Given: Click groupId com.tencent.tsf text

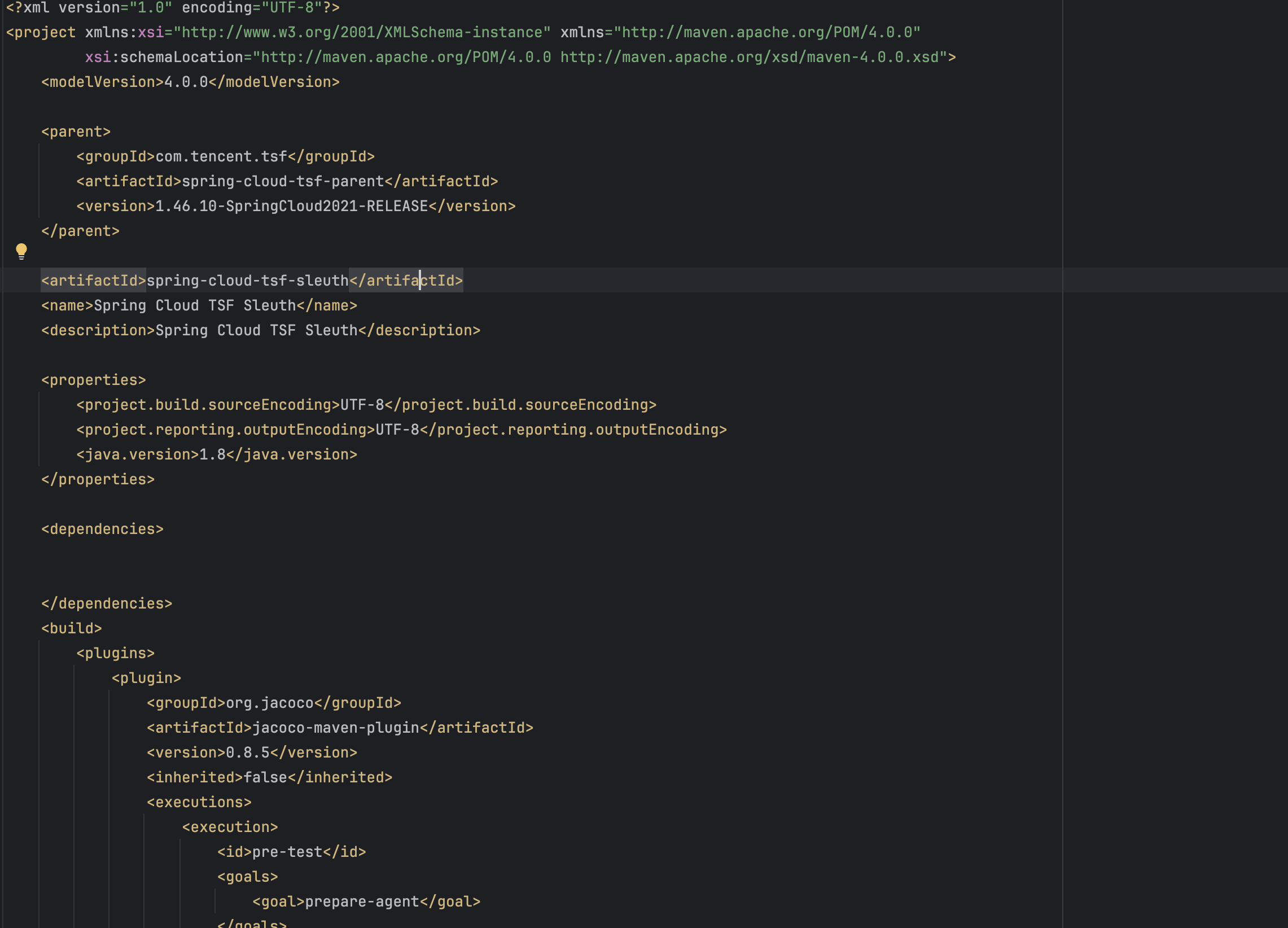Looking at the screenshot, I should pos(221,157).
